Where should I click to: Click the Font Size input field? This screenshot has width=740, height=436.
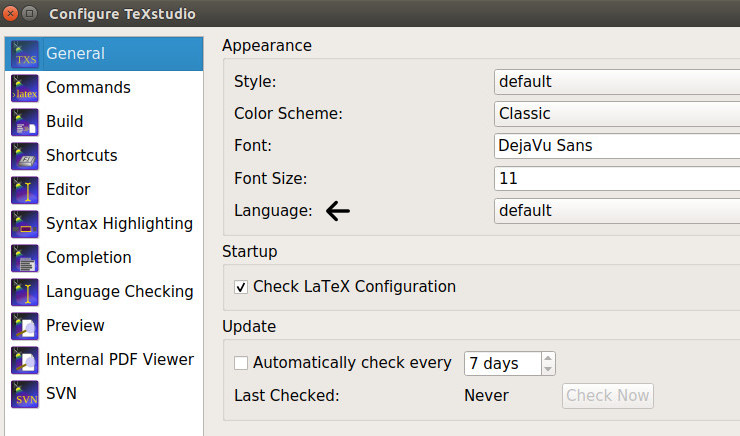(616, 179)
